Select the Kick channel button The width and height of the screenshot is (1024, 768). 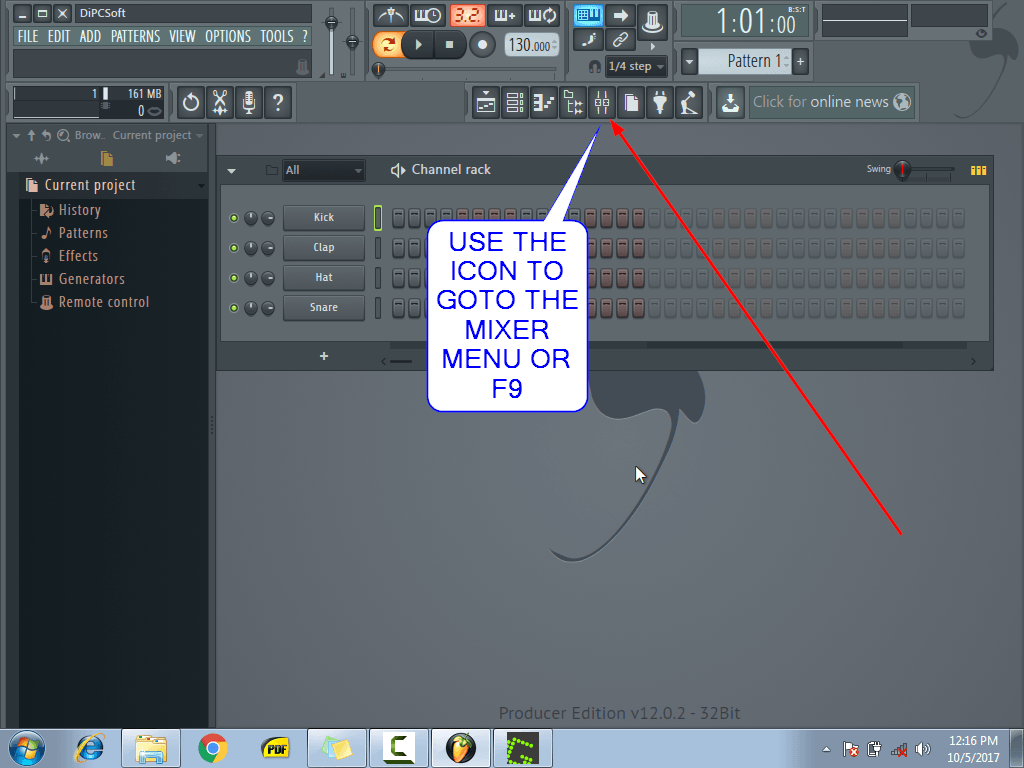click(324, 217)
